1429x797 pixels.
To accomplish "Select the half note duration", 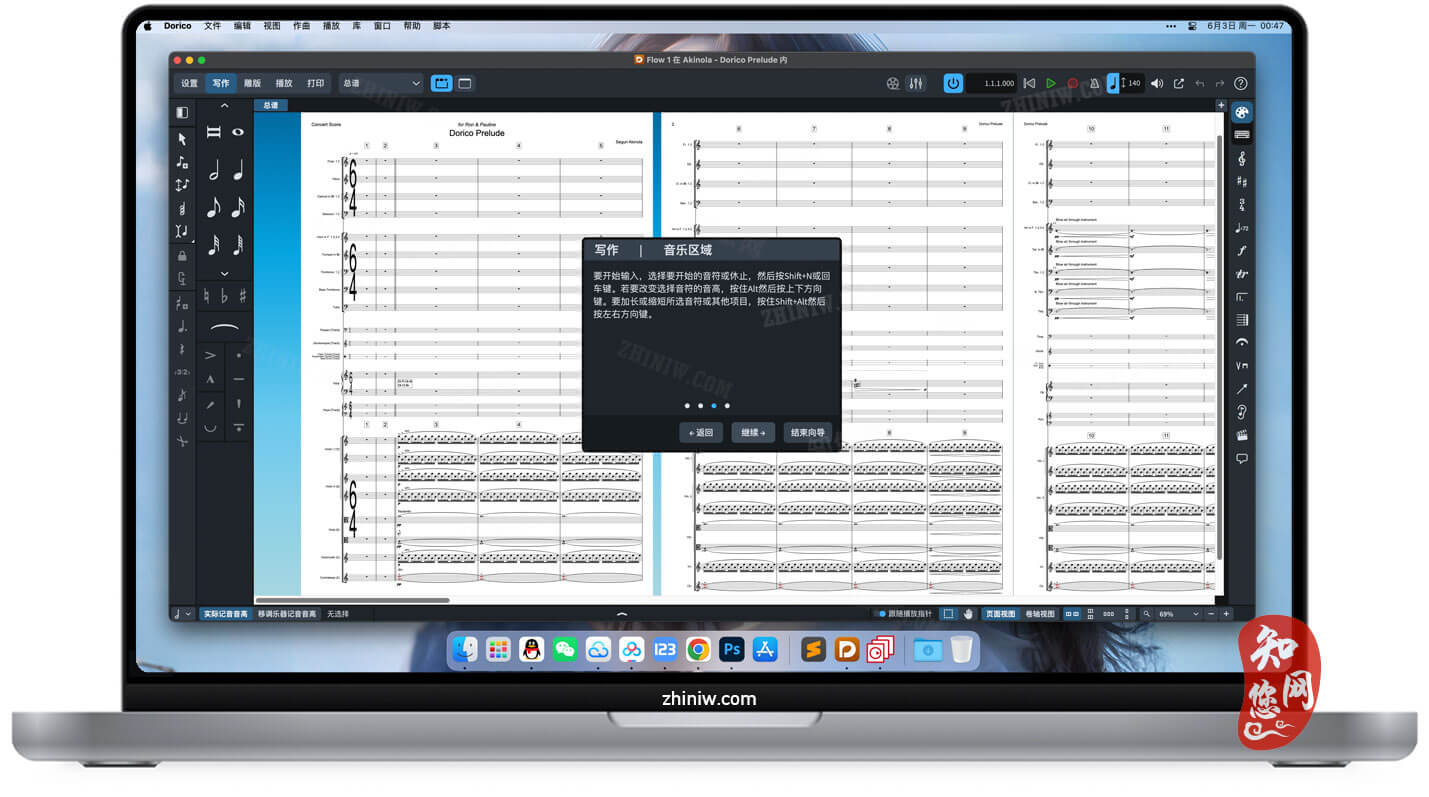I will [213, 171].
